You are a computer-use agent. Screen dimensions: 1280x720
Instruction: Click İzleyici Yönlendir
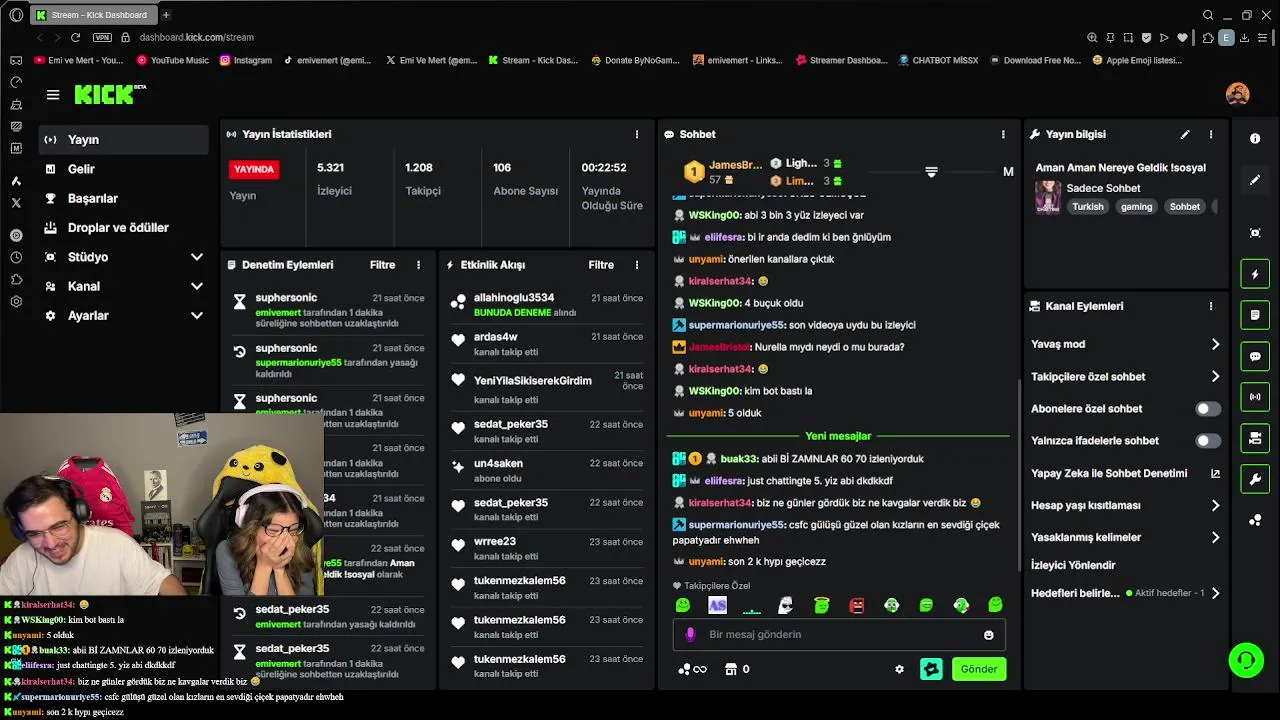1073,565
